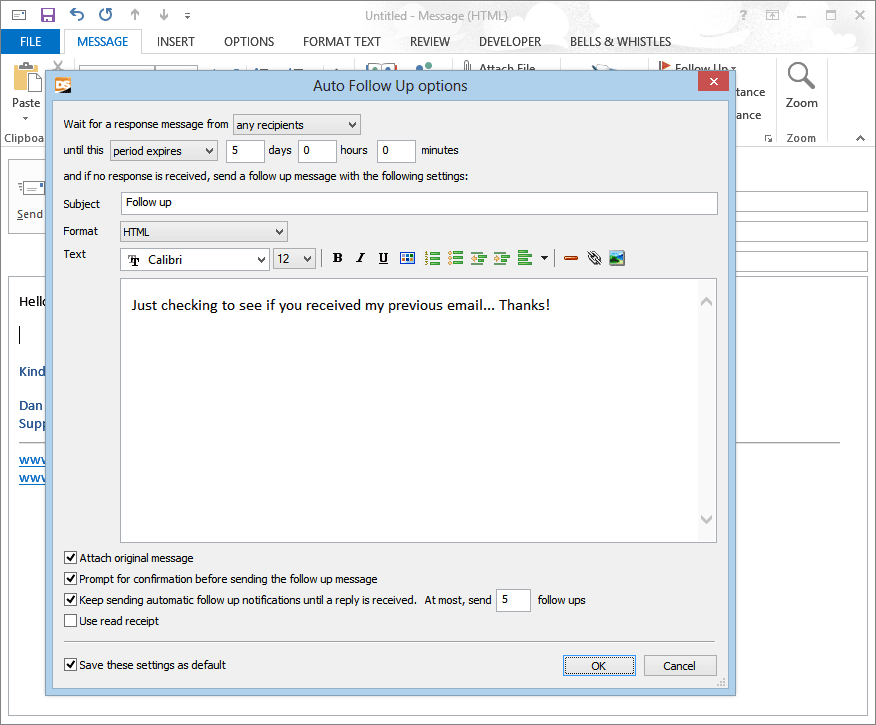
Task: Insert a horizontal line in text
Action: click(571, 258)
